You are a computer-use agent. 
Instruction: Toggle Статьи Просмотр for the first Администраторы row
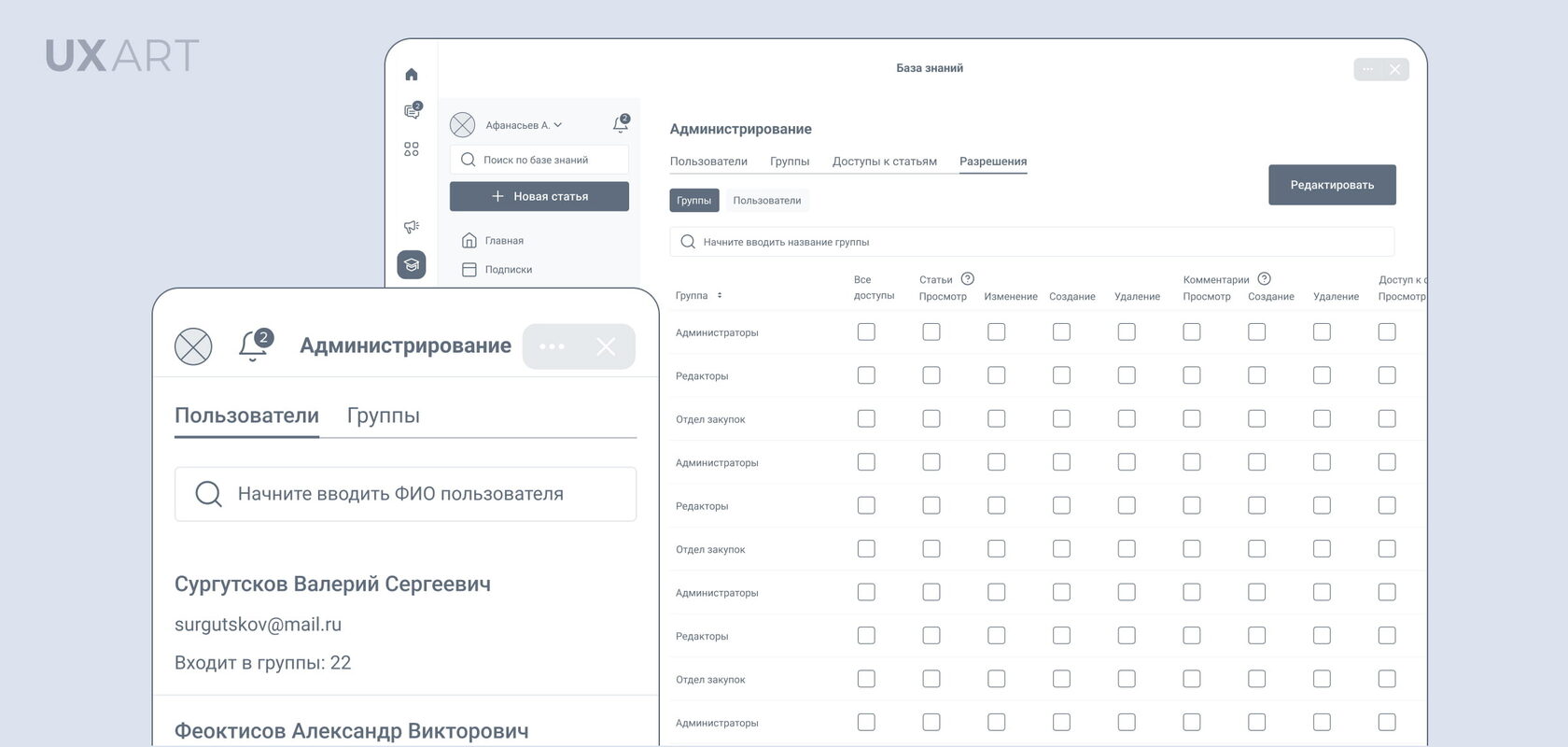931,331
